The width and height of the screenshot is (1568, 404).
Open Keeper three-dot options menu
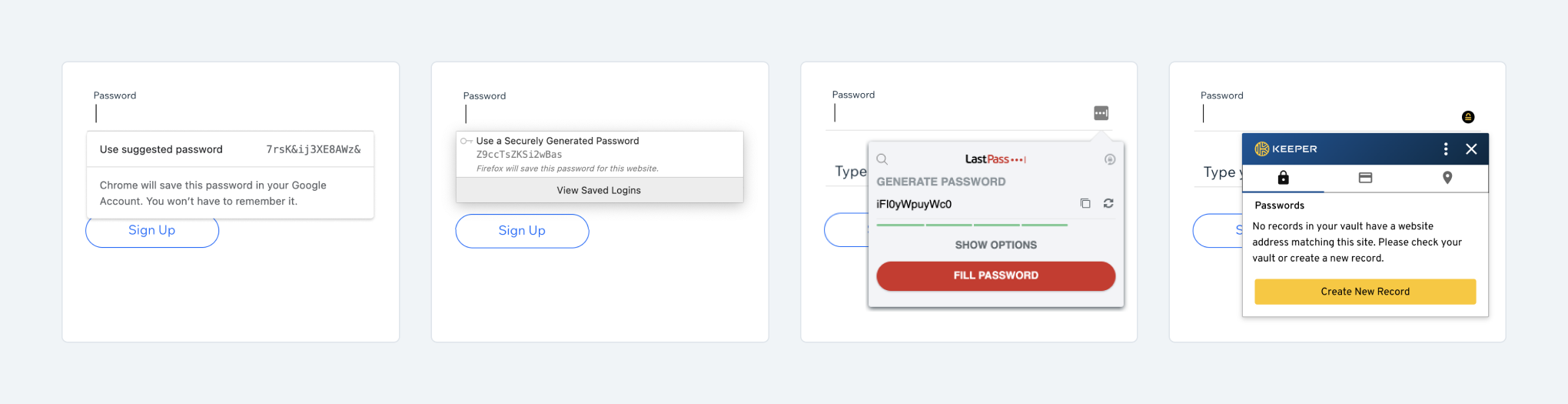1446,149
